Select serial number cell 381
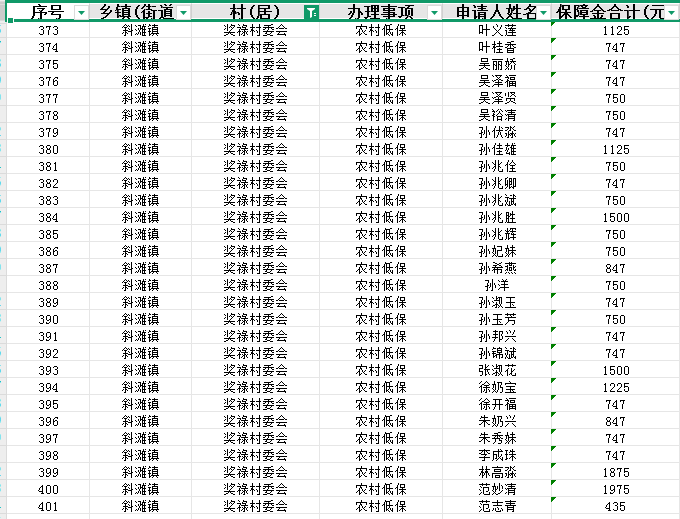680x519 pixels. 48,166
